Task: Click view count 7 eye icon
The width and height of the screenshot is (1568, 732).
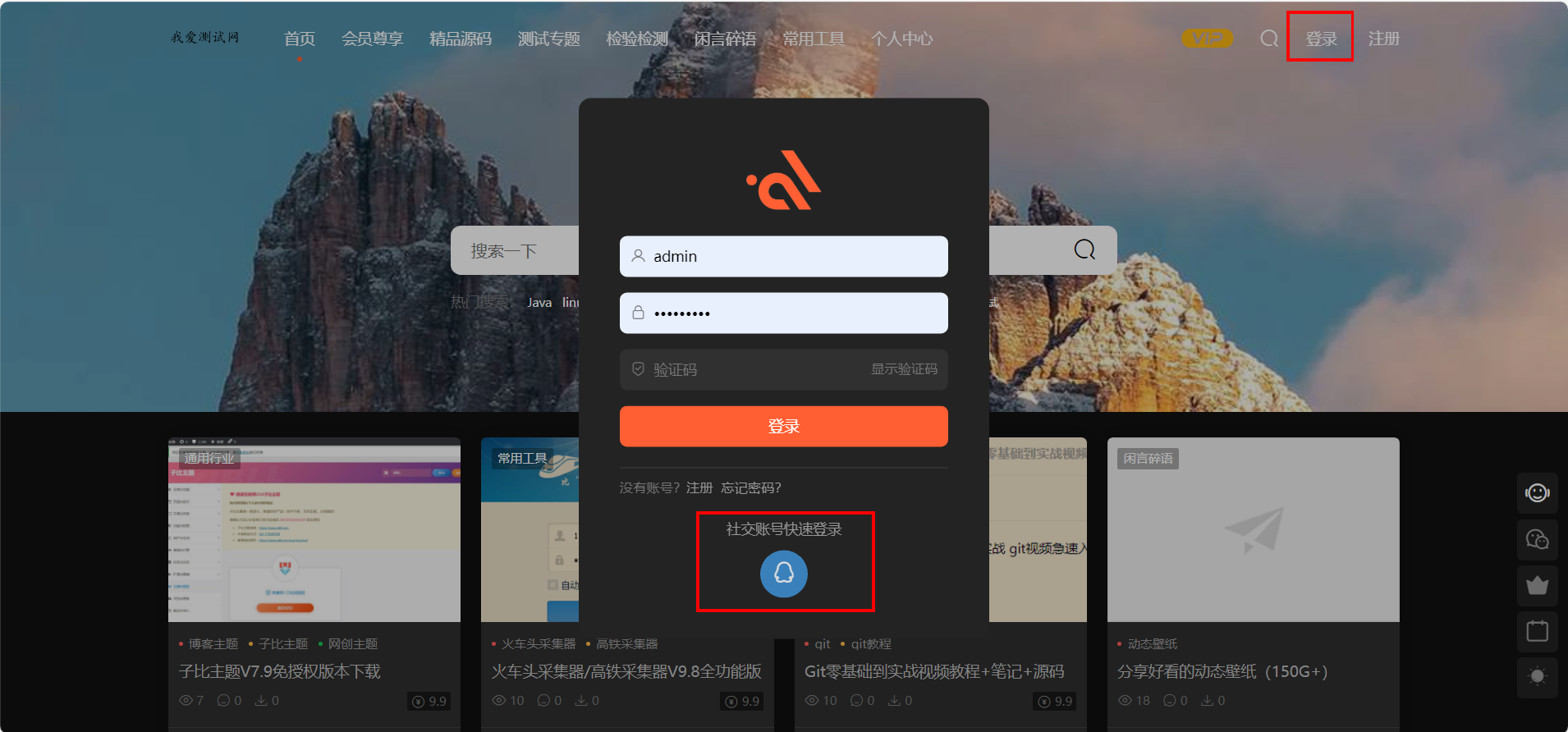Action: coord(186,701)
